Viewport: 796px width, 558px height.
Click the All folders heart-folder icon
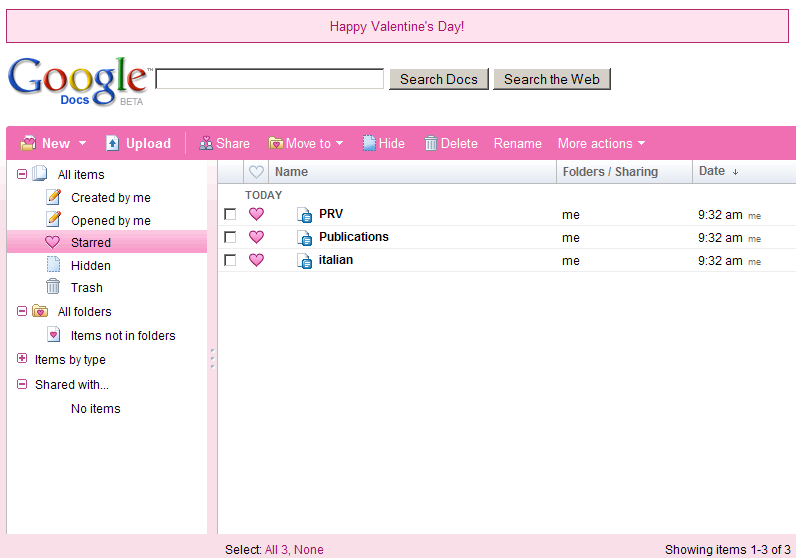pos(40,311)
